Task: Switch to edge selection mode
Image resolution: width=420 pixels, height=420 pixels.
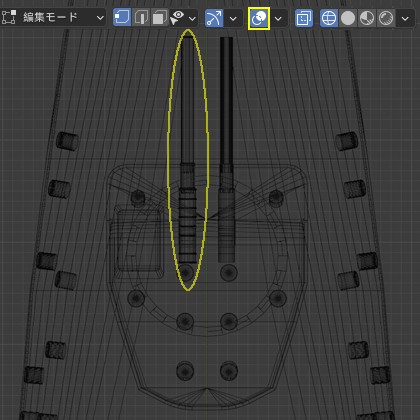Action: (x=141, y=18)
